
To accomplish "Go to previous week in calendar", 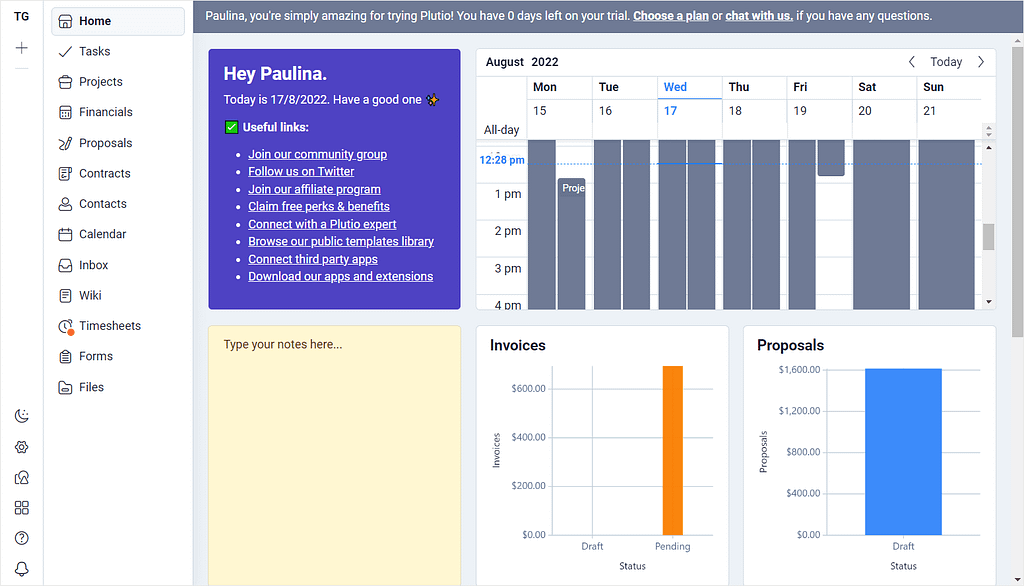I will point(912,61).
